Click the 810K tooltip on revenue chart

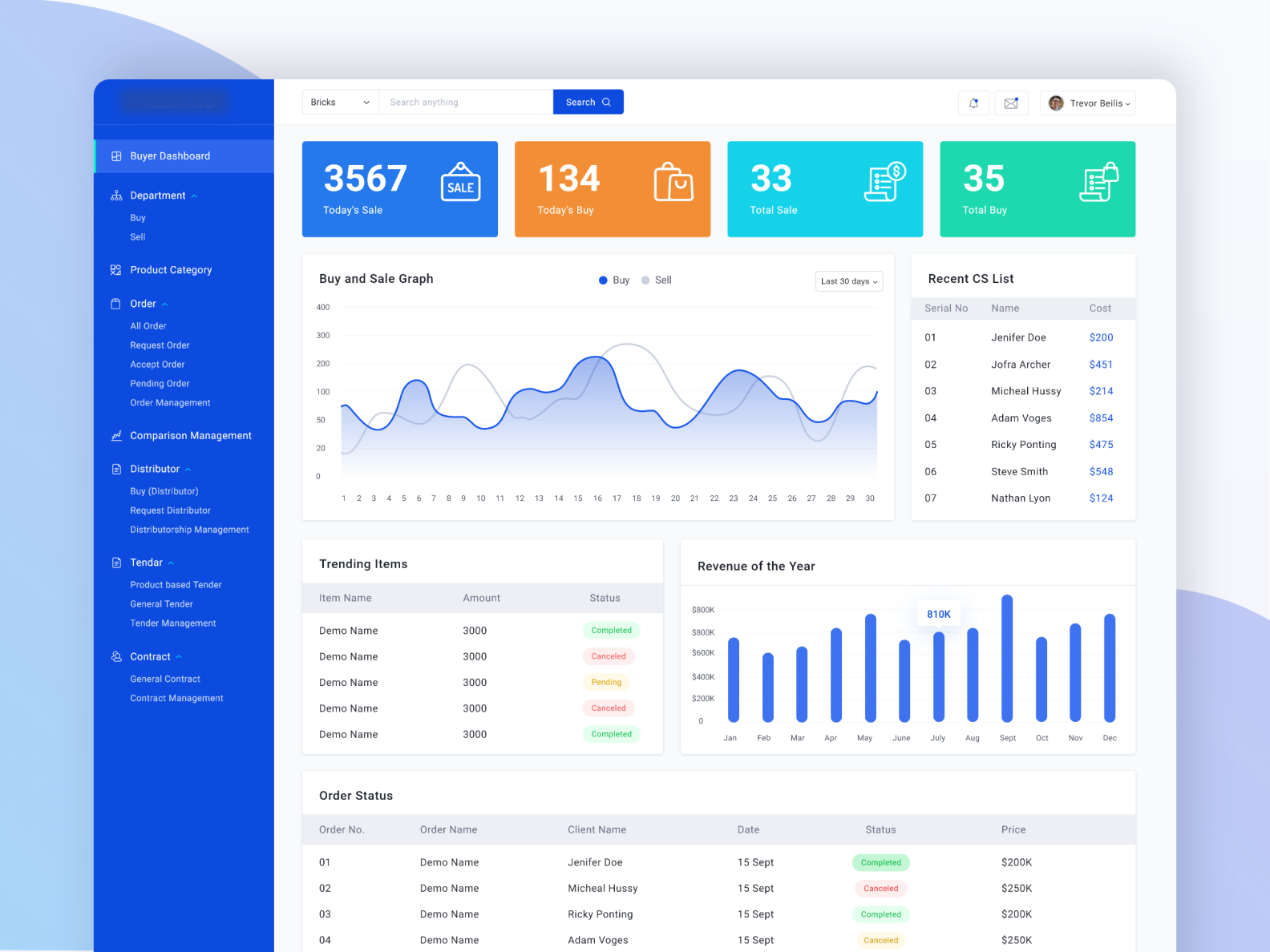pyautogui.click(x=939, y=615)
